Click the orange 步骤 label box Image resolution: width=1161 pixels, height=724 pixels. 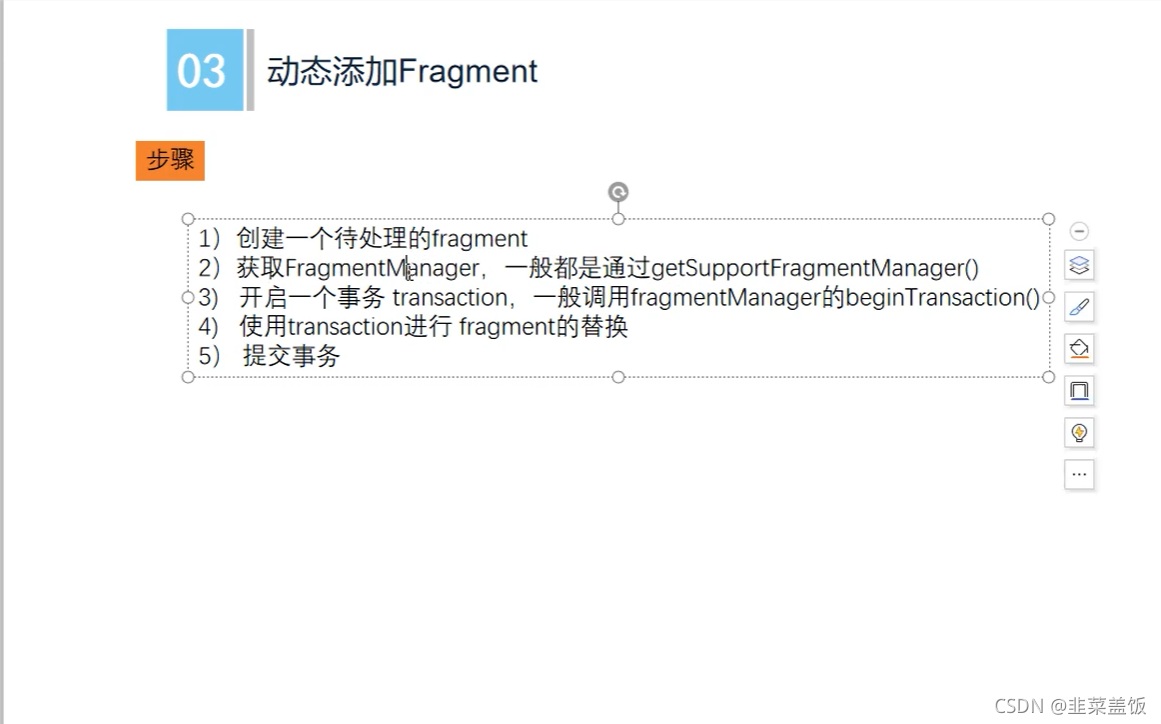tap(170, 161)
